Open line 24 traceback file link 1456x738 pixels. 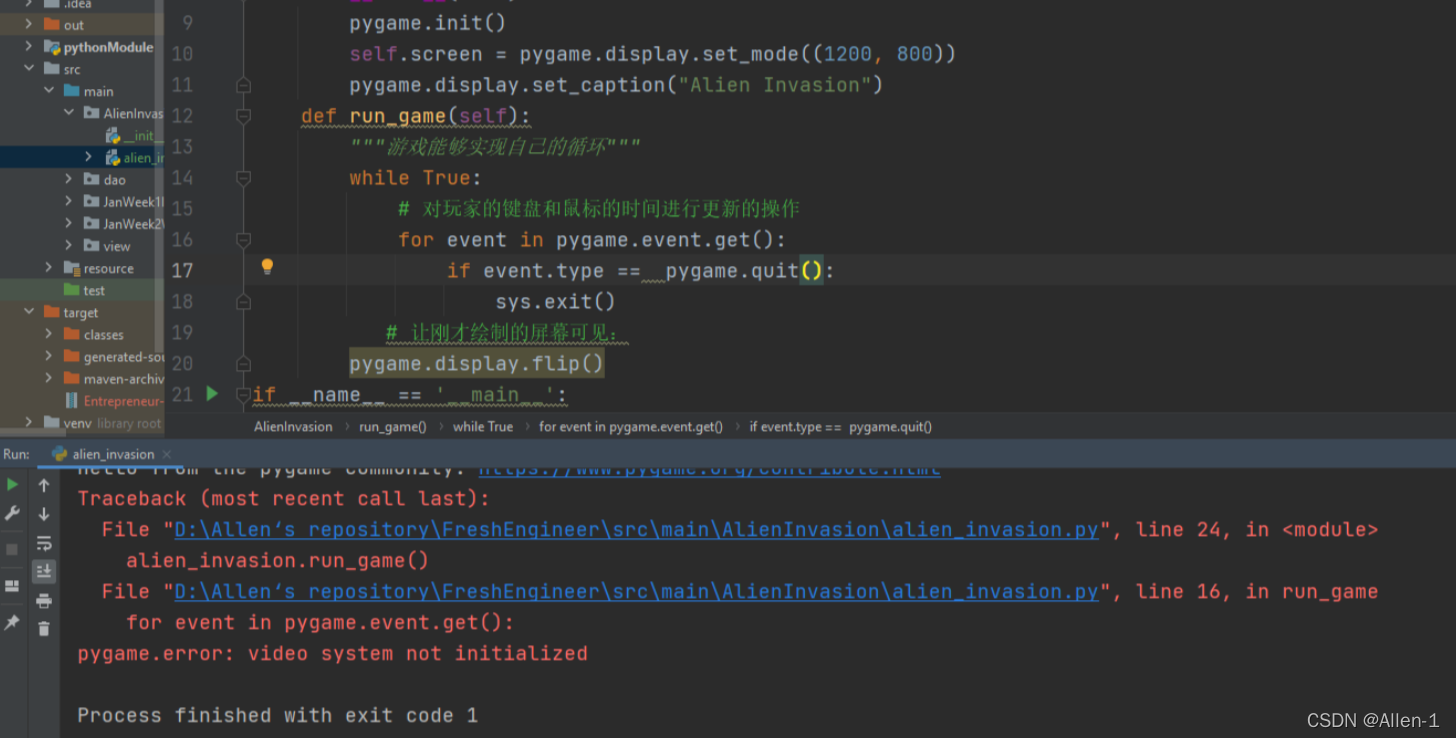[x=636, y=529]
